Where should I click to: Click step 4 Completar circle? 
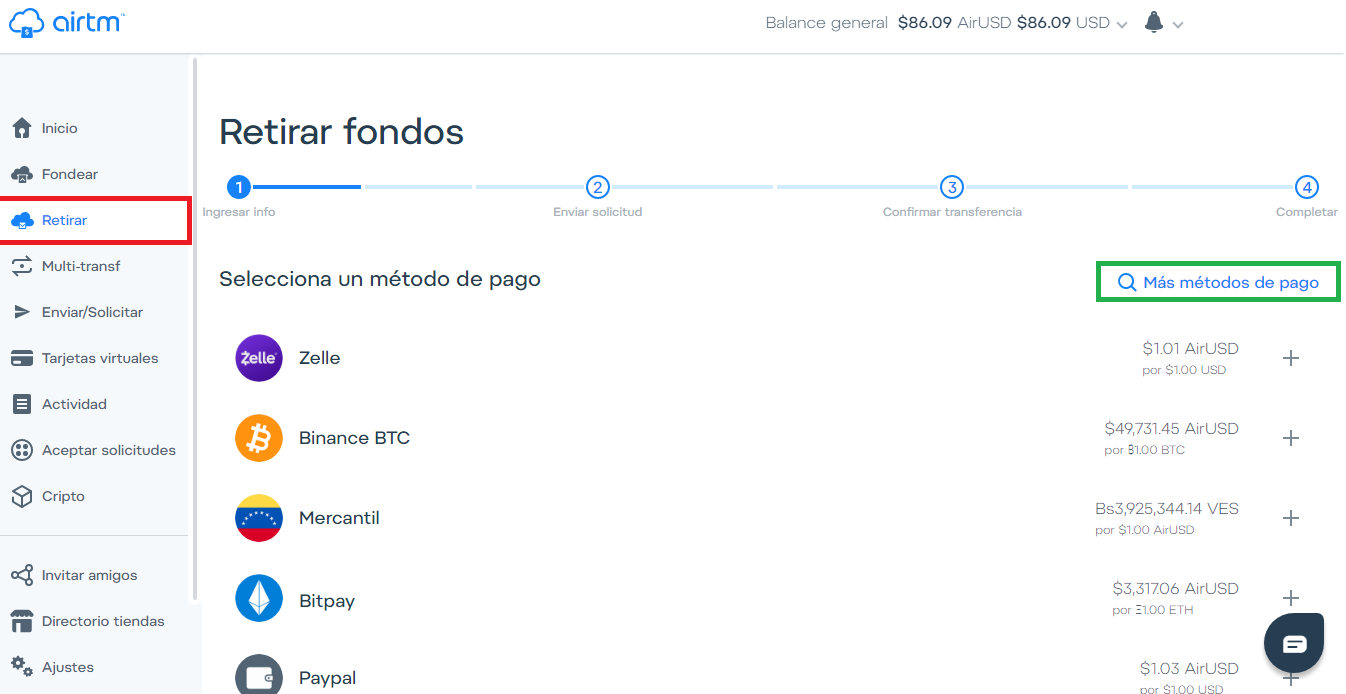click(x=1306, y=187)
